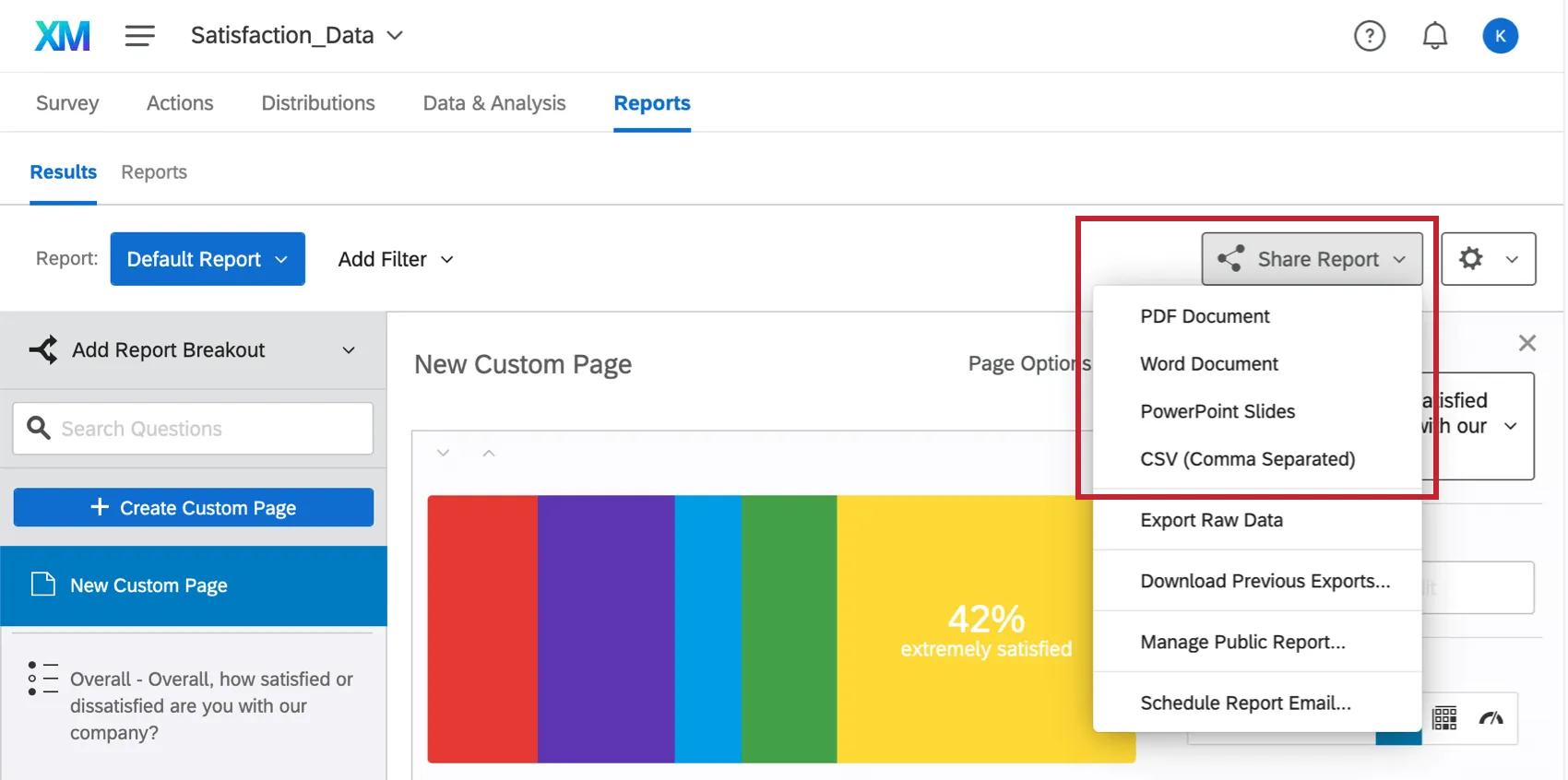The image size is (1568, 780).
Task: Open notifications bell icon
Action: (x=1434, y=36)
